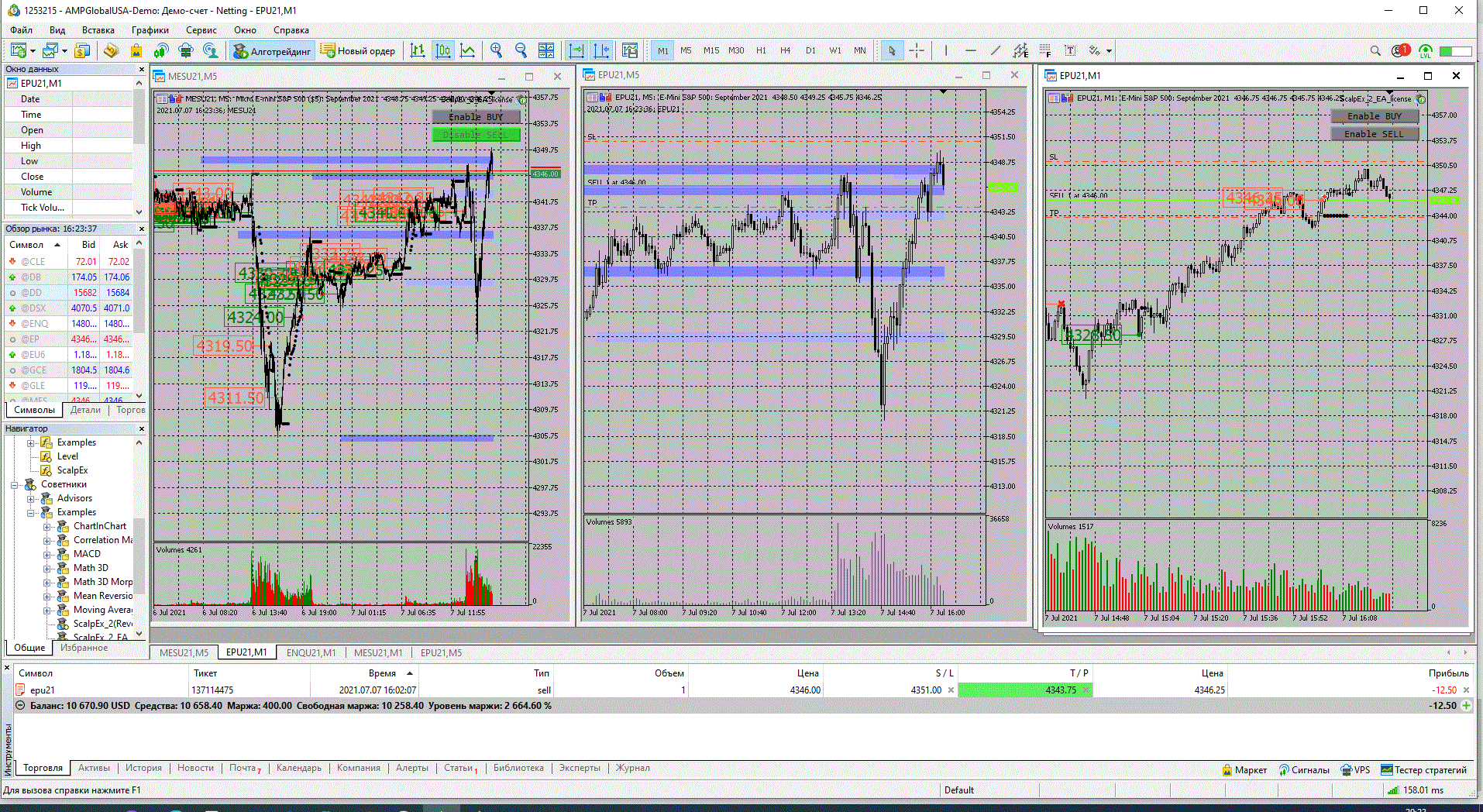Toggle chart auto scroll

[576, 51]
